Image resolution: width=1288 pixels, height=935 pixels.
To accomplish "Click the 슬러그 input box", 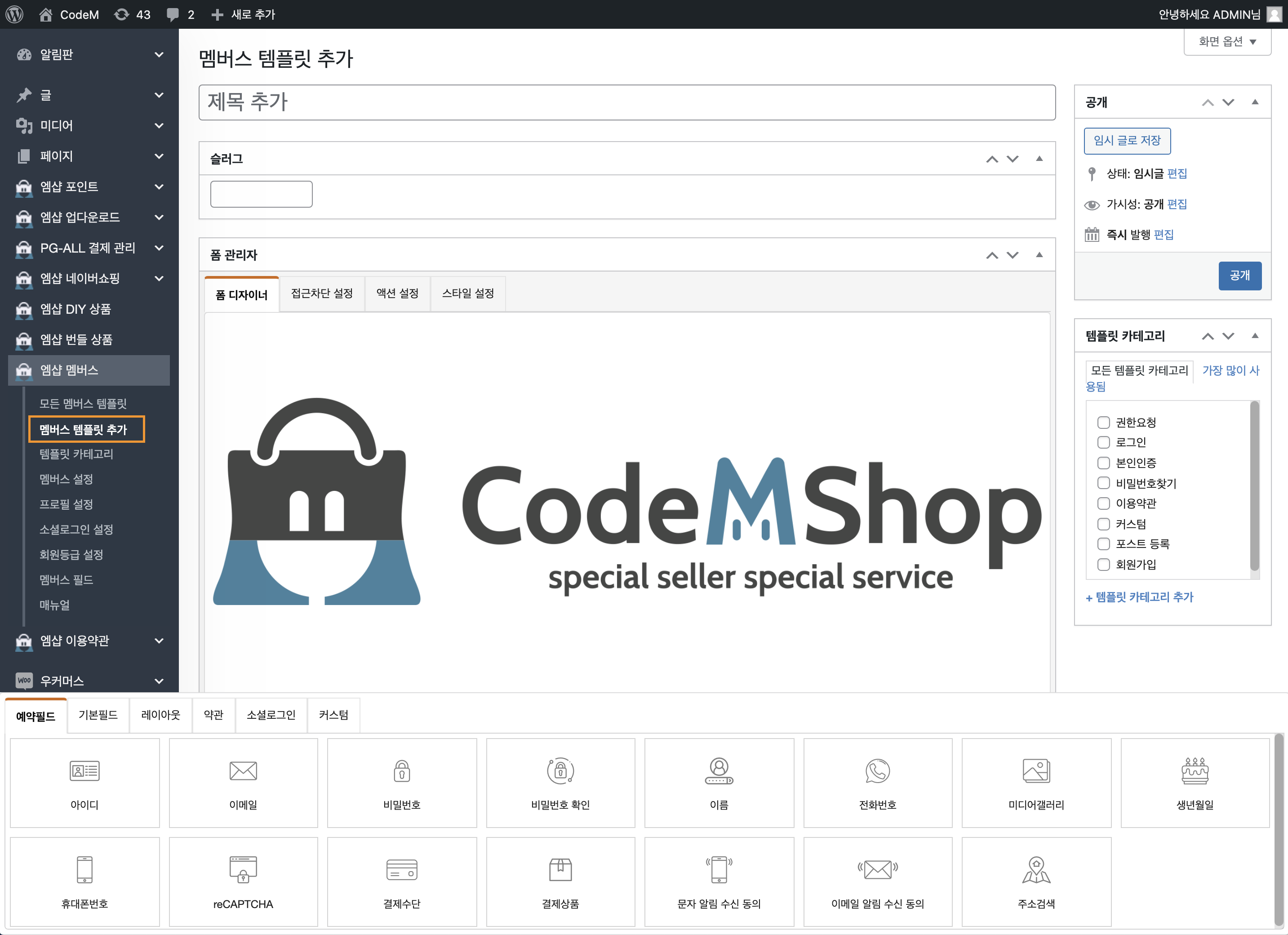I will coord(261,194).
